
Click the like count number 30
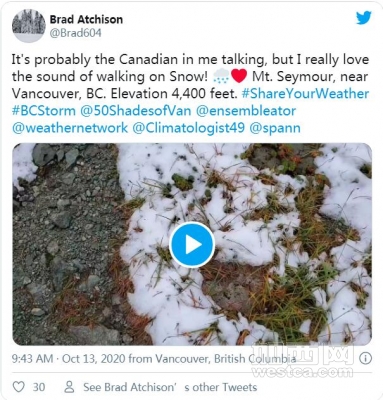click(39, 387)
